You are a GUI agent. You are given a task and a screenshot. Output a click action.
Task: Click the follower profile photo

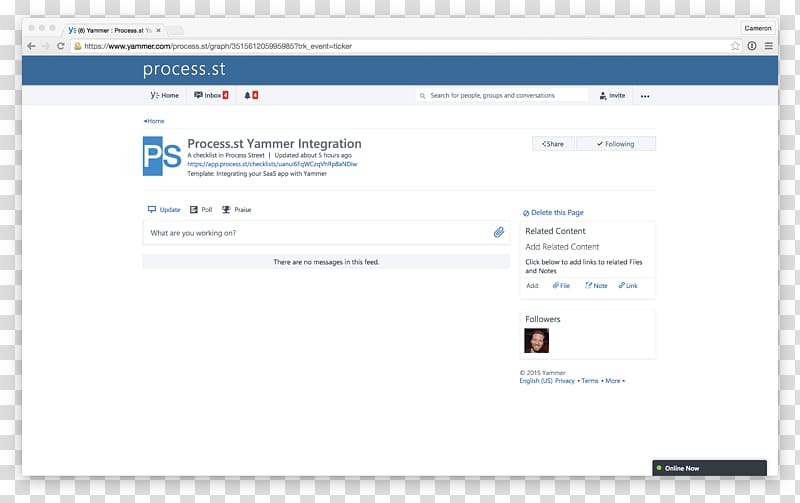537,340
